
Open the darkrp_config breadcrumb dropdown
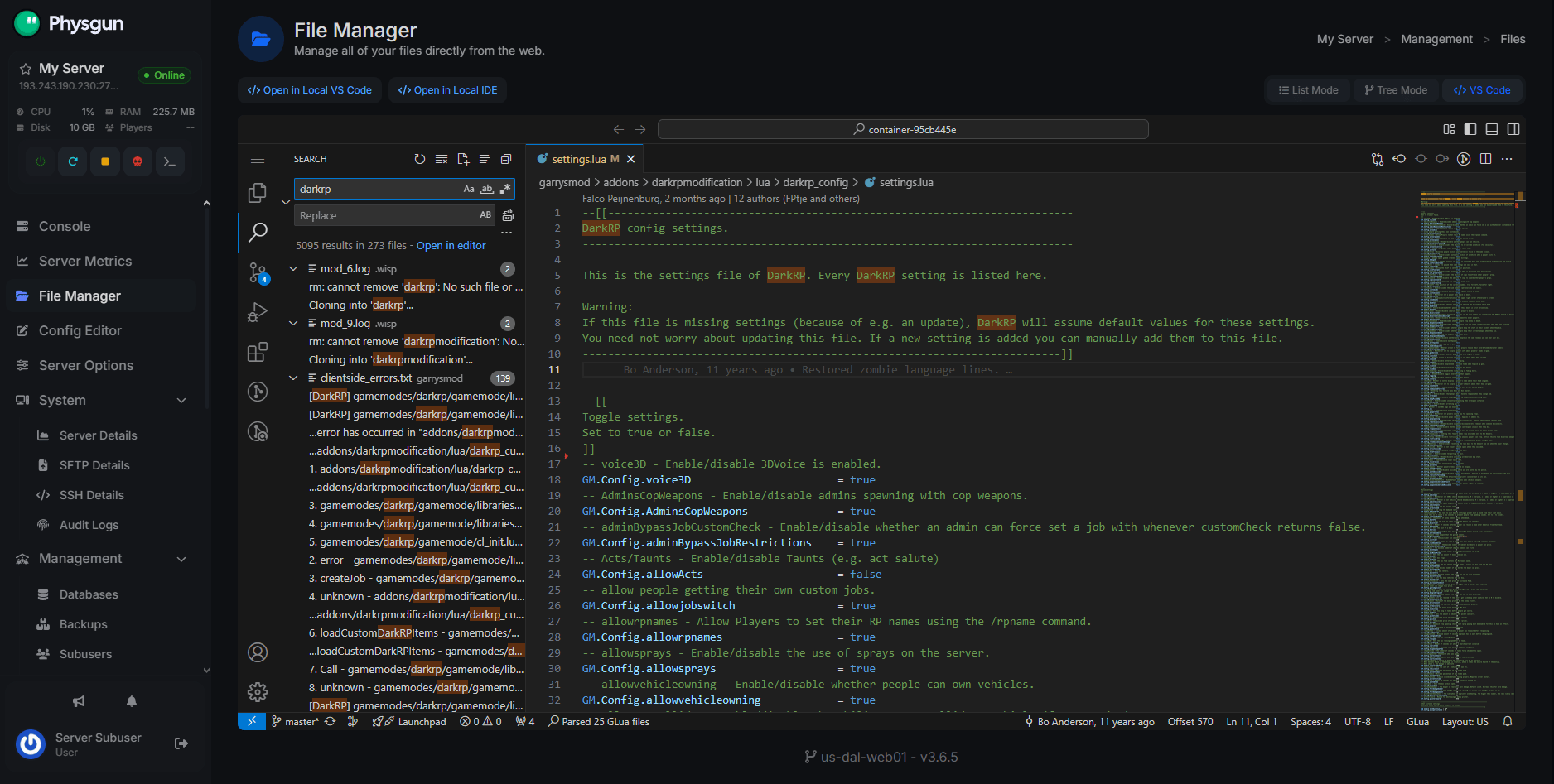pos(815,182)
